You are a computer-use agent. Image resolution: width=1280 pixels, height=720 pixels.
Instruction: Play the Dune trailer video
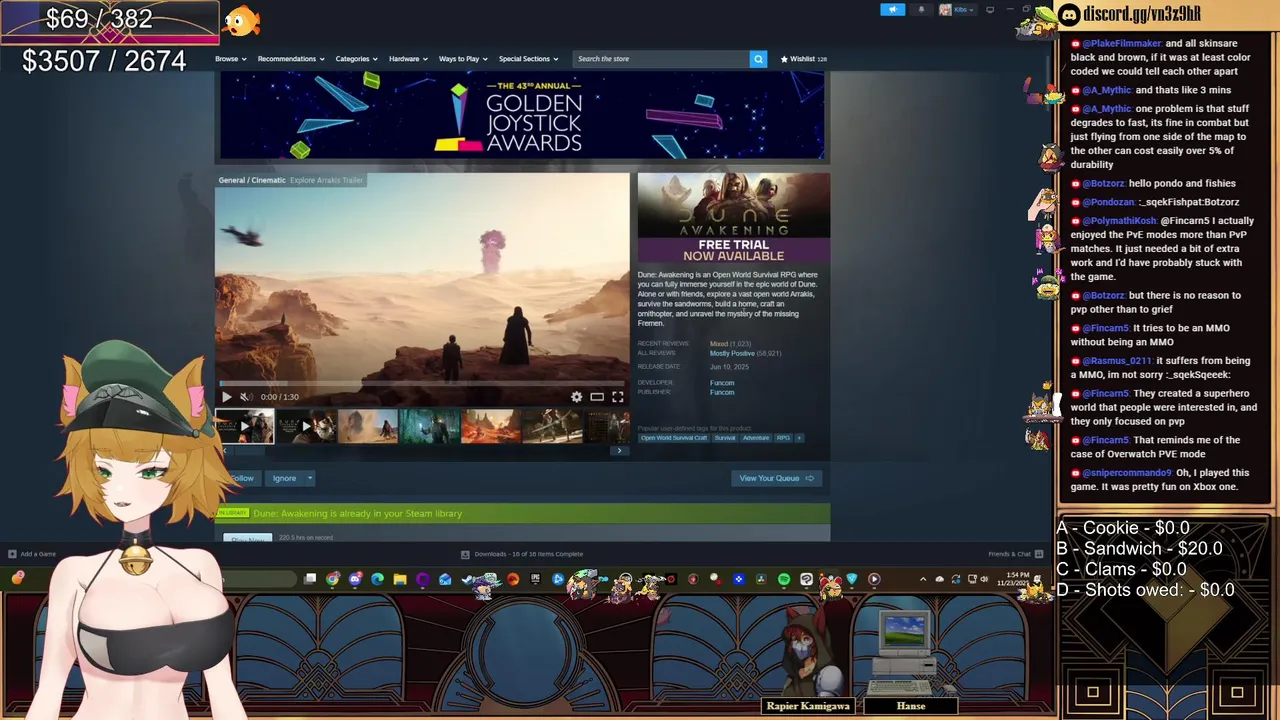coord(226,397)
